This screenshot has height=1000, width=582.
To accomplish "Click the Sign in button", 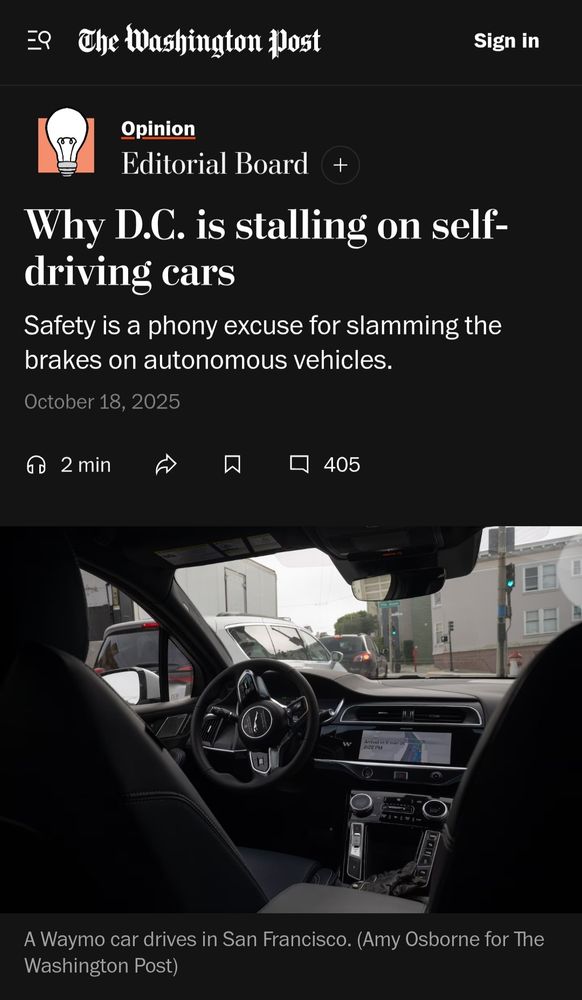I will point(506,41).
